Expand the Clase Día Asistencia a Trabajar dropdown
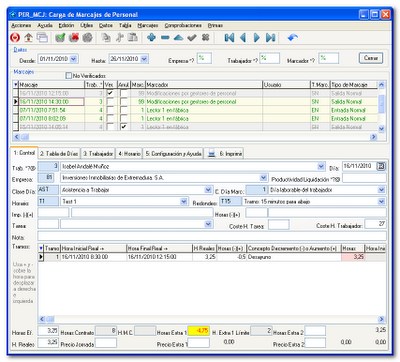Viewport: 400px width, 362px height. click(x=208, y=190)
